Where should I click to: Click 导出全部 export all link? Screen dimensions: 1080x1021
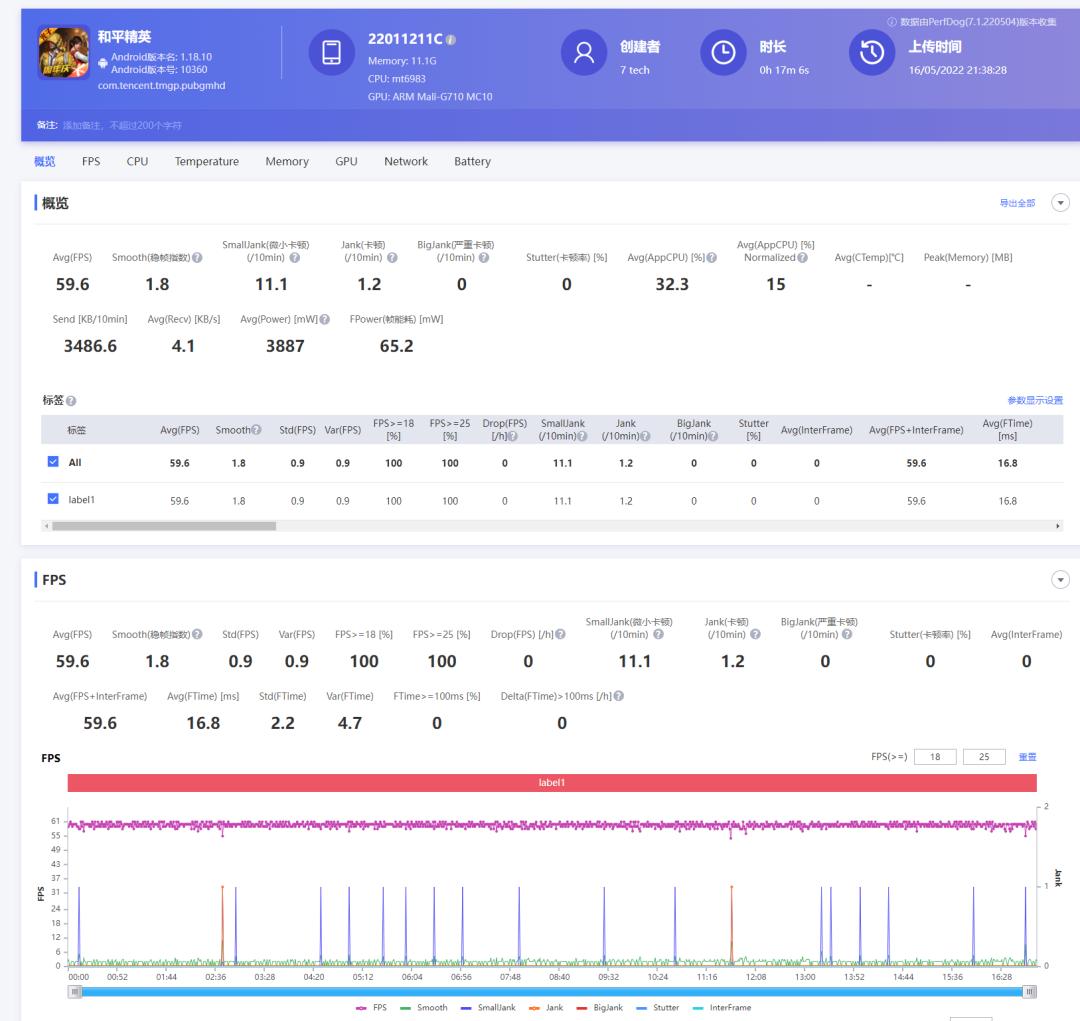coord(1017,203)
